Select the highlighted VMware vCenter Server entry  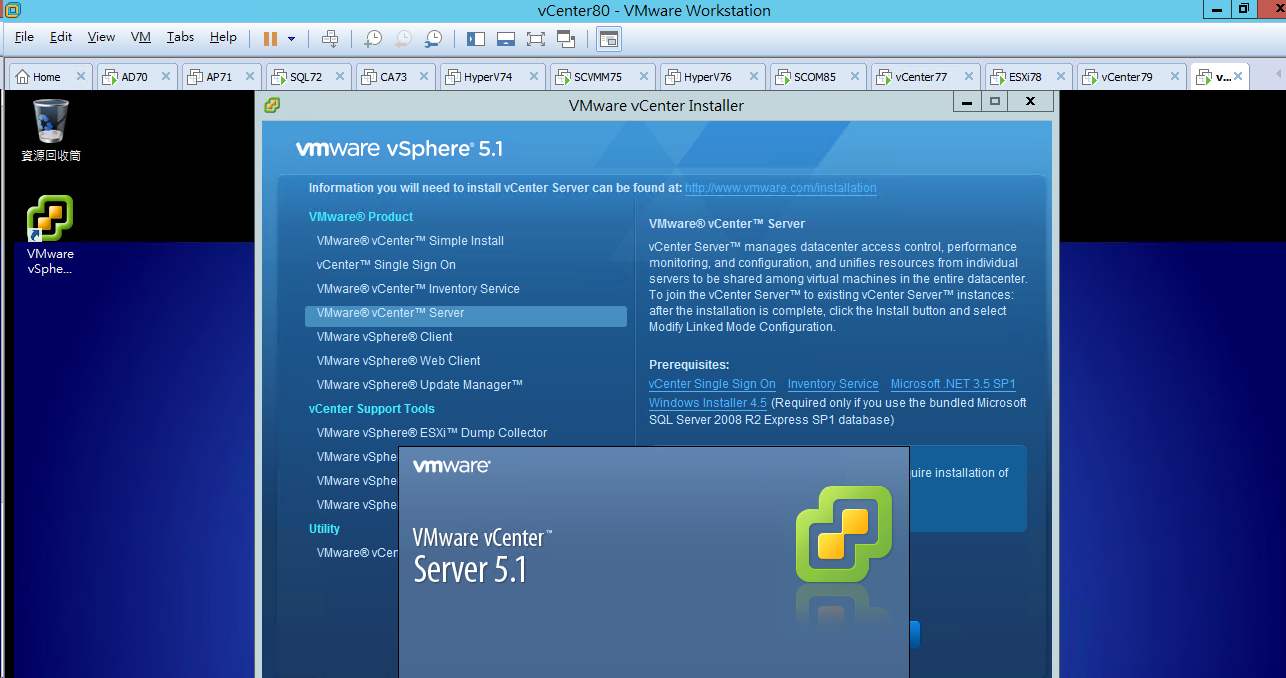point(466,316)
